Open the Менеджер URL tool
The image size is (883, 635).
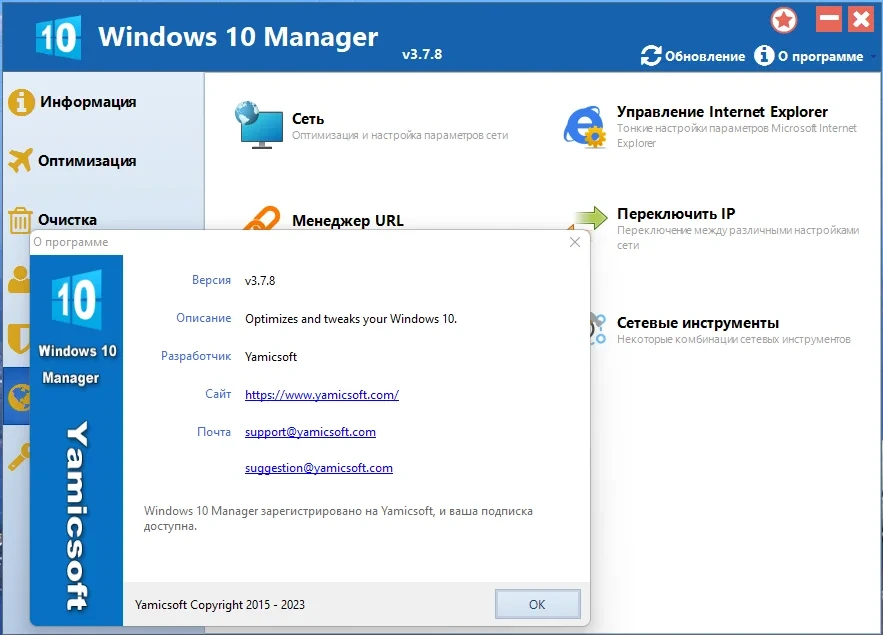347,221
